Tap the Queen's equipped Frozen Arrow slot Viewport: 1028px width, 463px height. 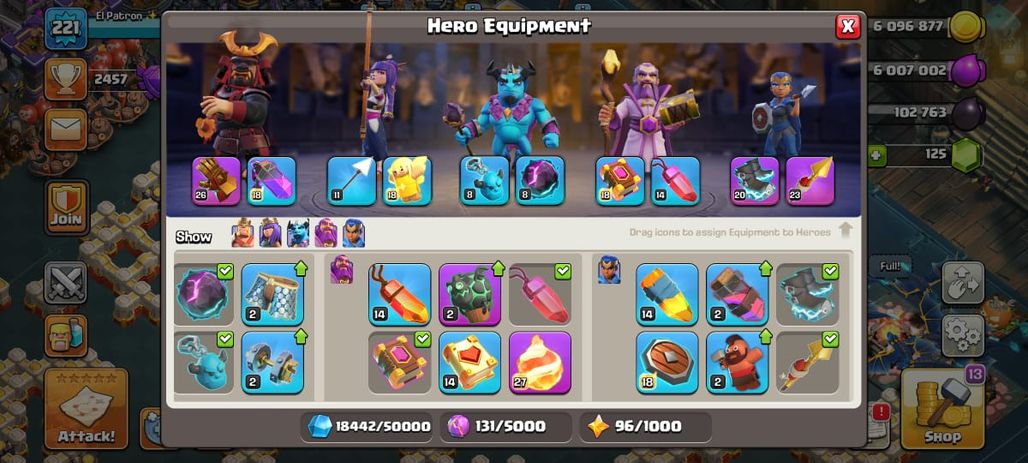351,181
